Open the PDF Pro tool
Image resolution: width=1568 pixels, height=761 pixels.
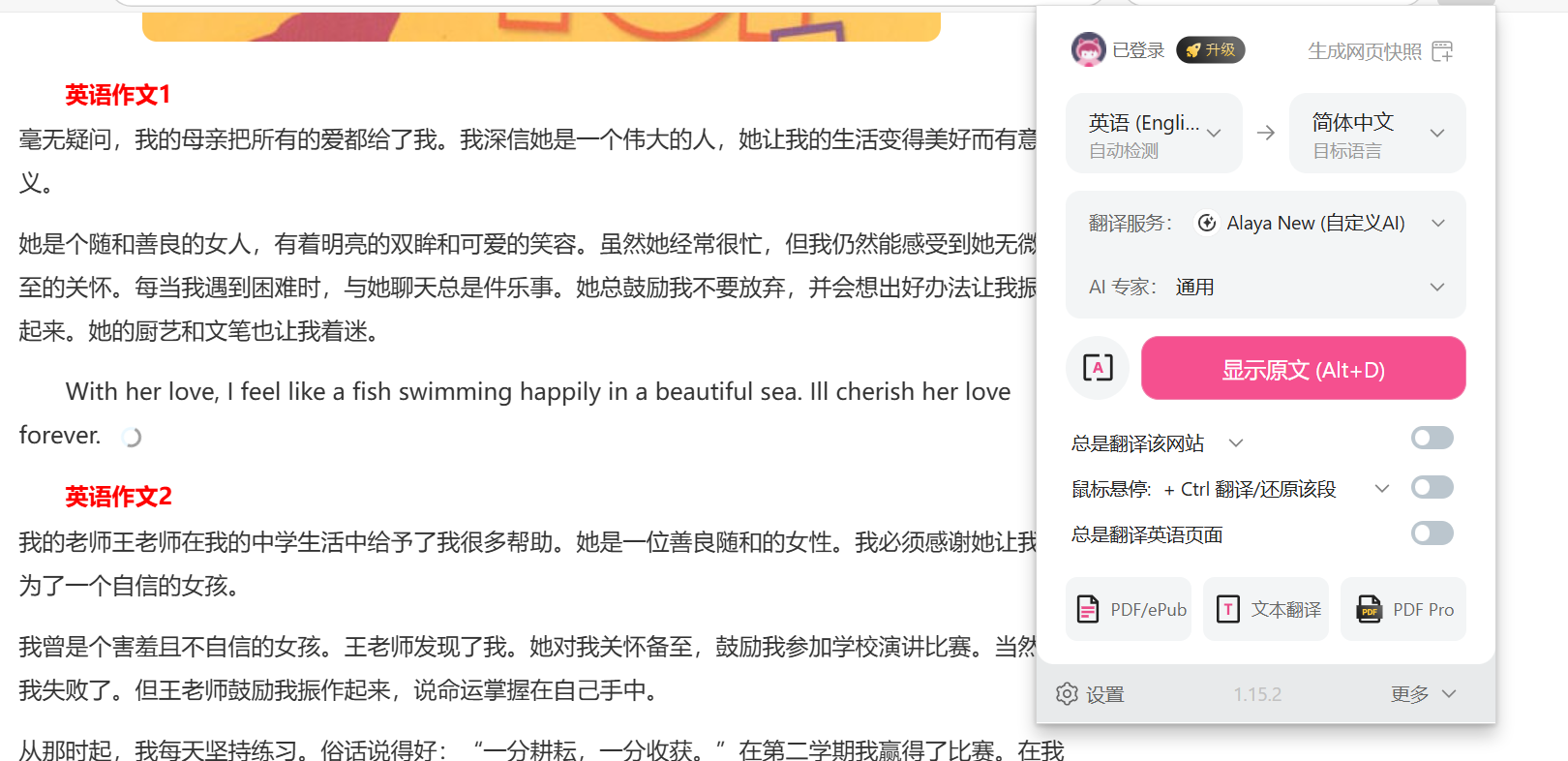[1403, 609]
